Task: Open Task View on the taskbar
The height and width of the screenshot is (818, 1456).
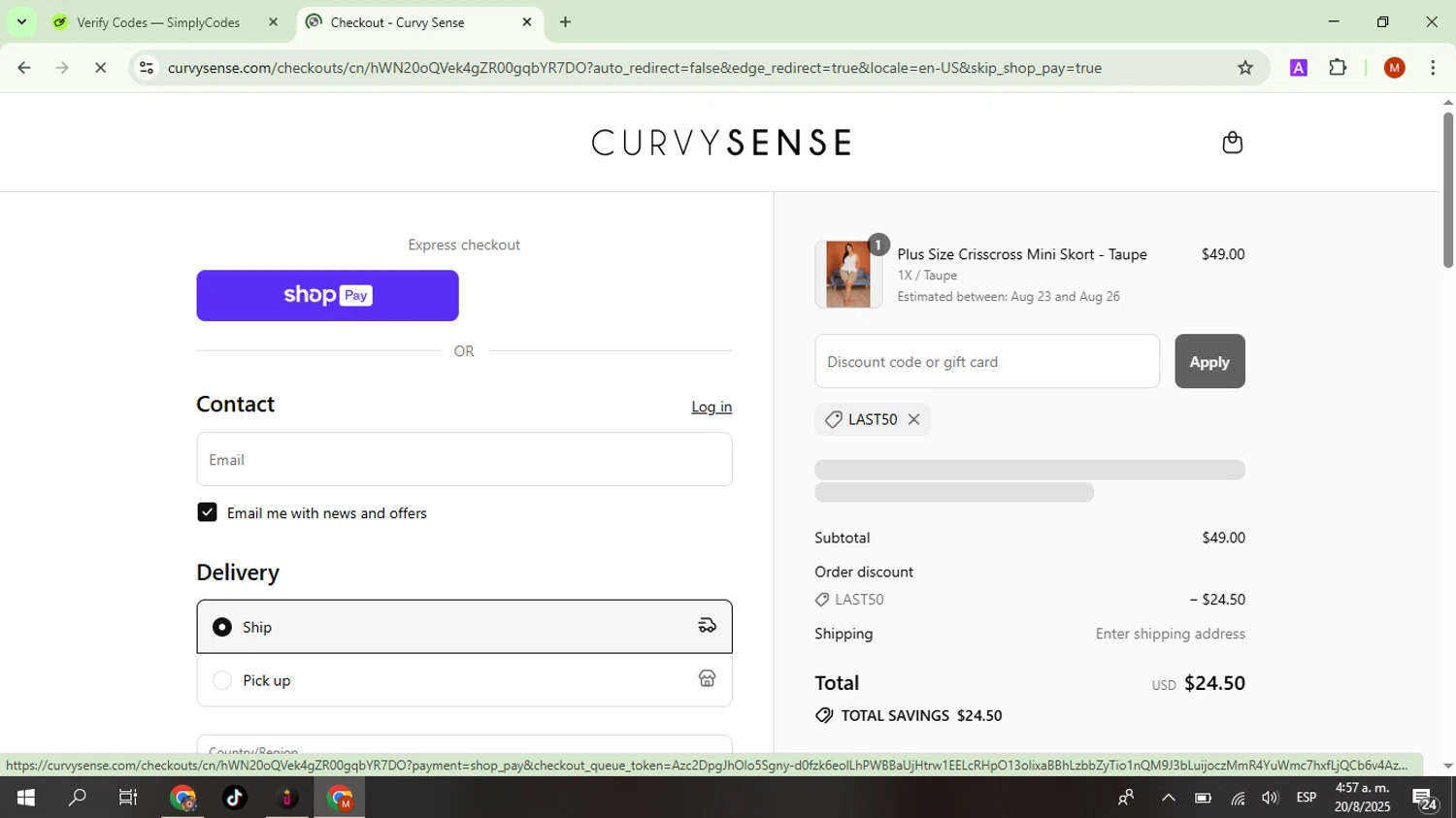Action: click(128, 798)
